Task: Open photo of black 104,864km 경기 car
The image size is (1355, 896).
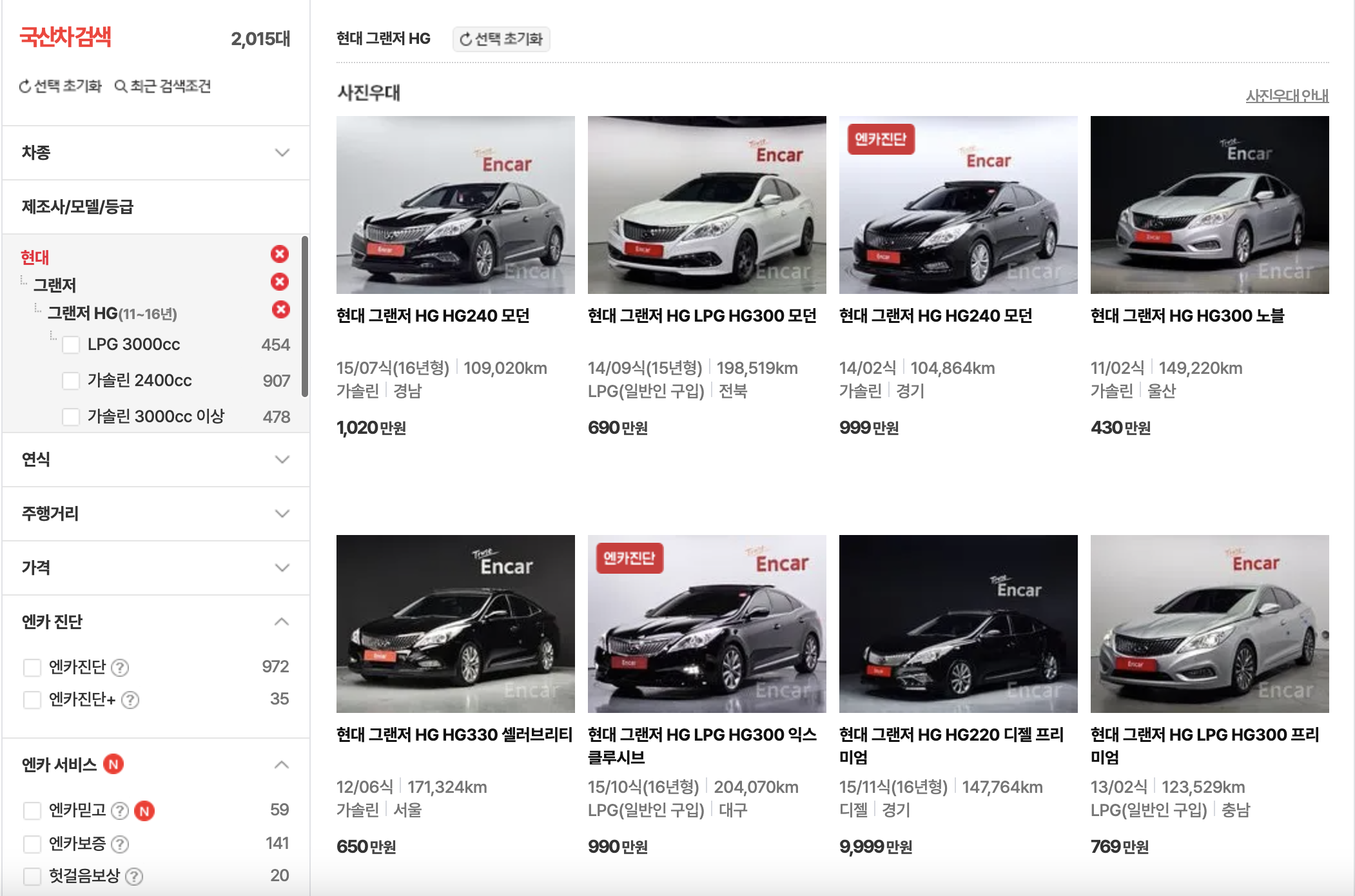Action: point(959,205)
